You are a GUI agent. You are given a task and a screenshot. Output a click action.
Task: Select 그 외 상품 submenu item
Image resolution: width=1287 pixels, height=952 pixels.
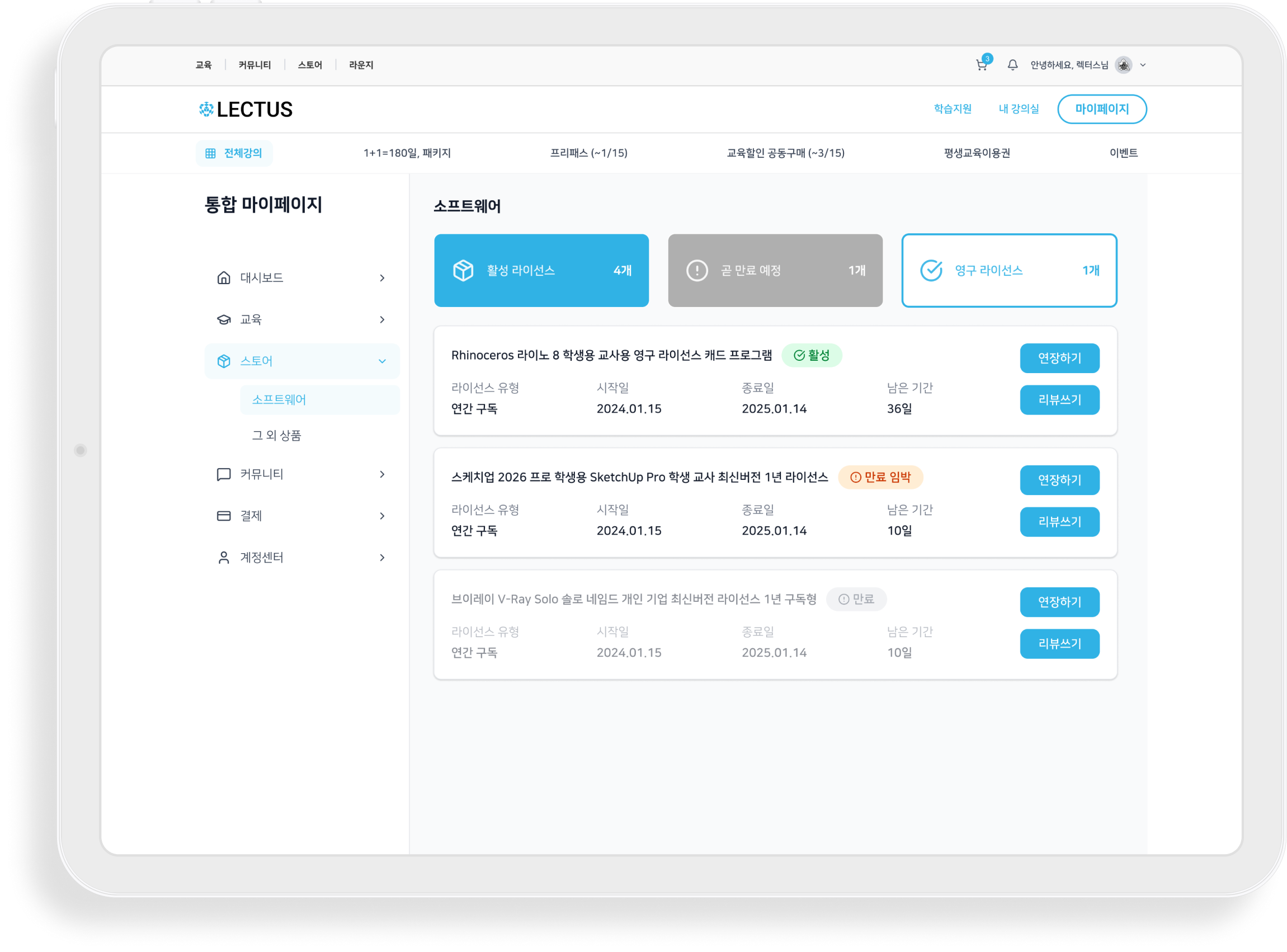point(276,436)
